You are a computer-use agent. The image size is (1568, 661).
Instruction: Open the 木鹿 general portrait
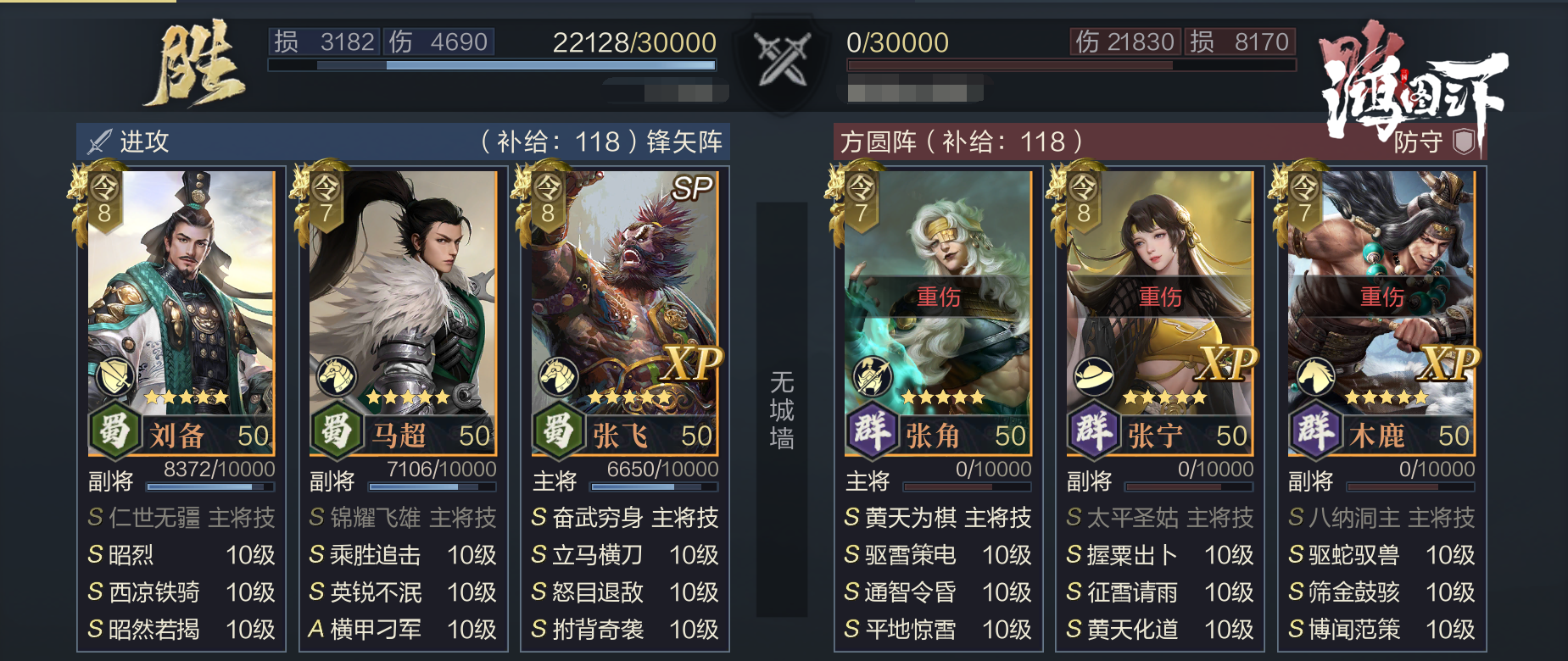[1381, 287]
